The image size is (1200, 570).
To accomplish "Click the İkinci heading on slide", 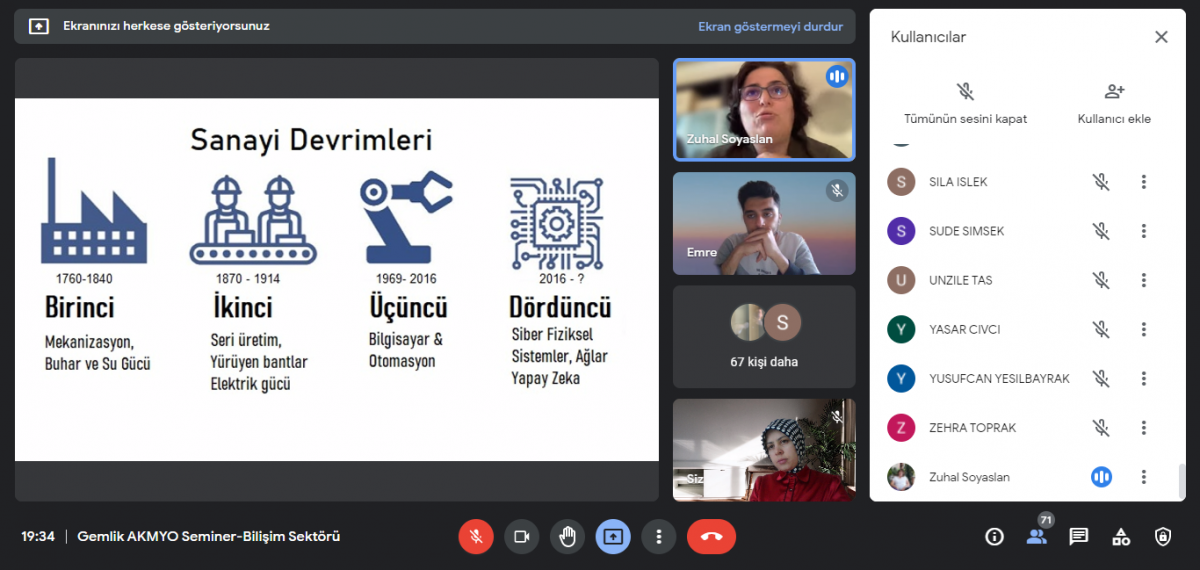I will [242, 306].
